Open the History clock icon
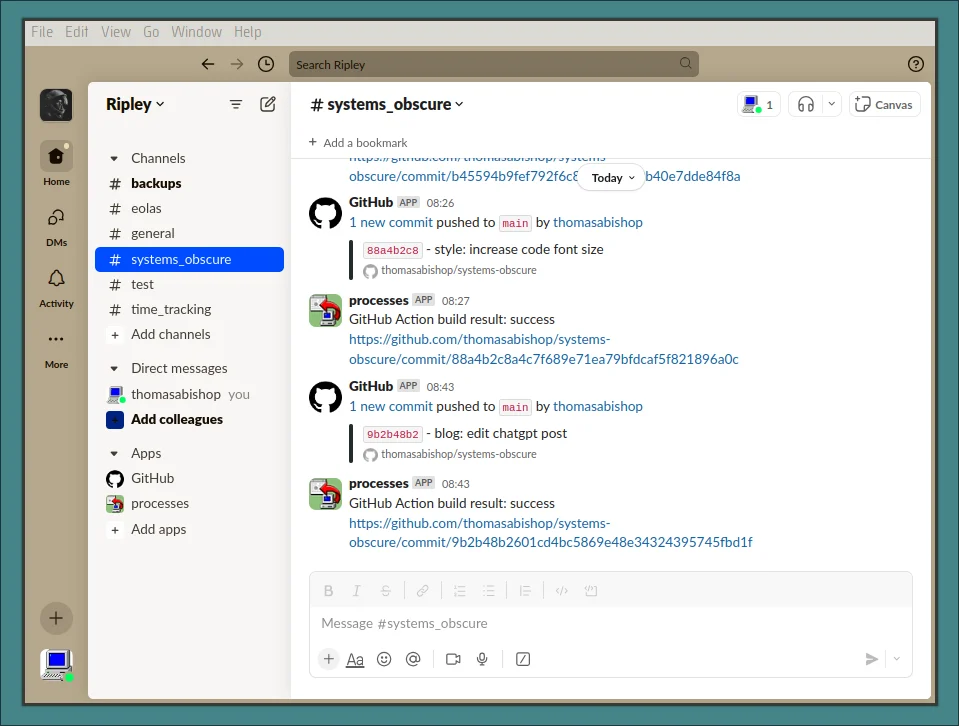This screenshot has width=959, height=726. 265,64
